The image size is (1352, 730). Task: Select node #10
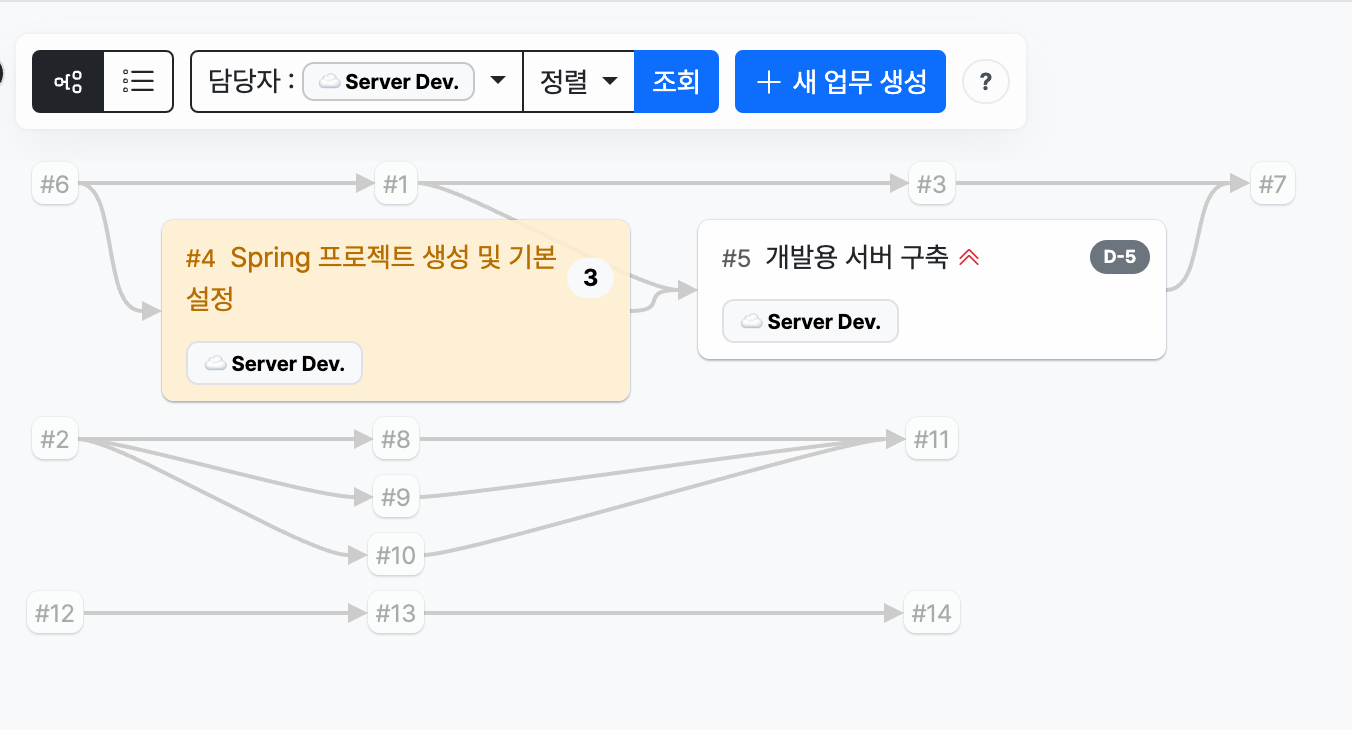click(x=396, y=555)
